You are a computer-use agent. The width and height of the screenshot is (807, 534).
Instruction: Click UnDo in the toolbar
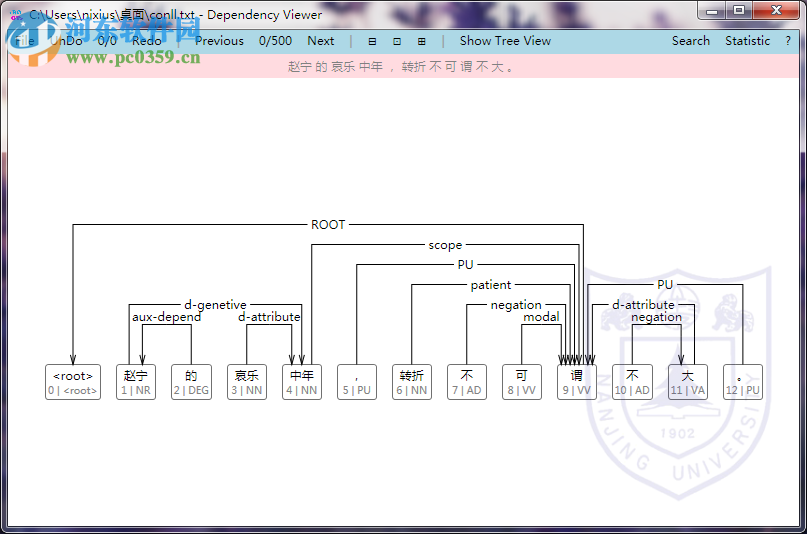click(x=66, y=41)
